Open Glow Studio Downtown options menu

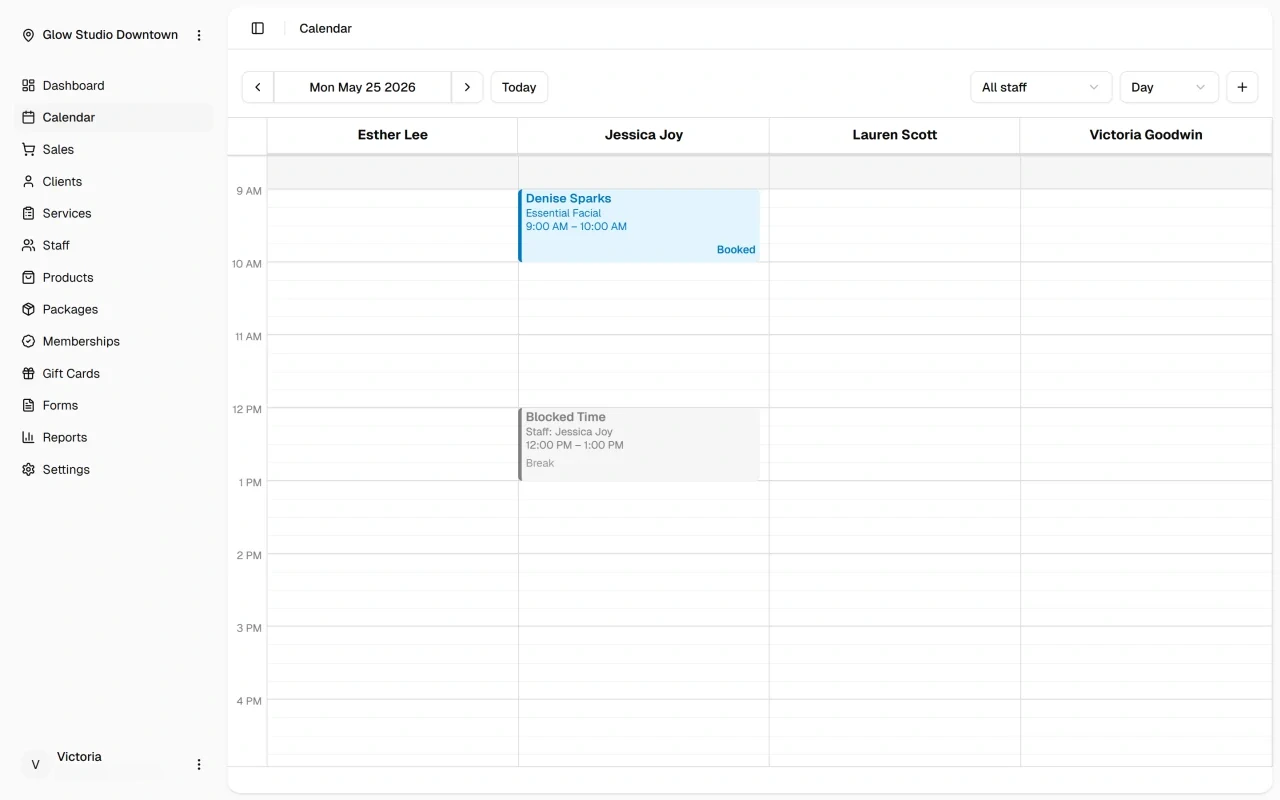199,35
